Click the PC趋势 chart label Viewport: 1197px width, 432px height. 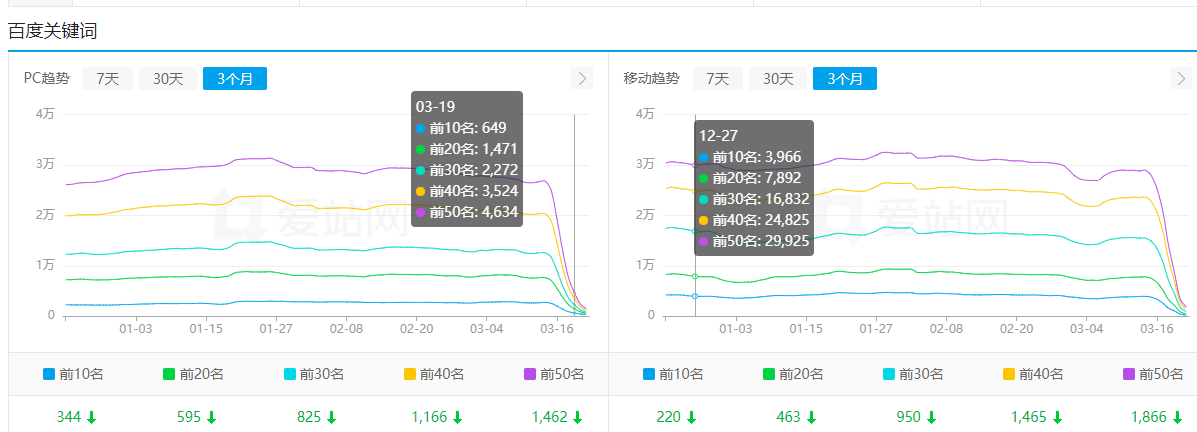coord(47,79)
